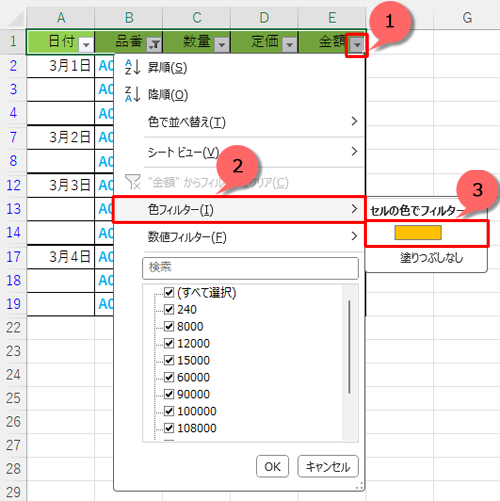Select row 22 header

coord(13,328)
